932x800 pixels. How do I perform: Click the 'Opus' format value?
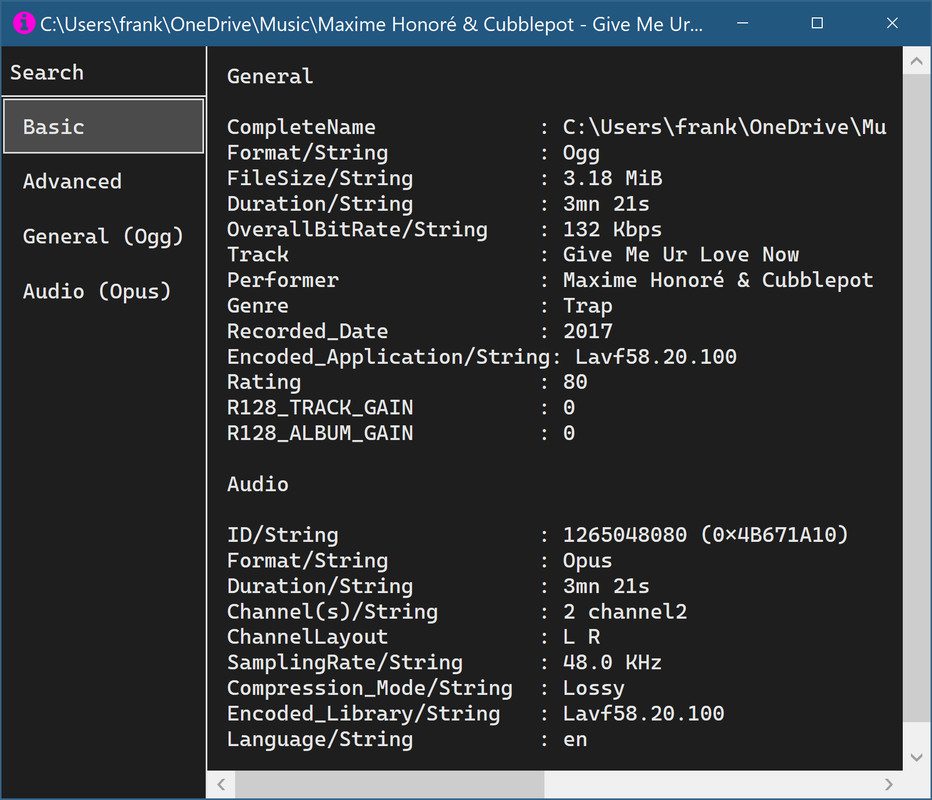pos(587,561)
